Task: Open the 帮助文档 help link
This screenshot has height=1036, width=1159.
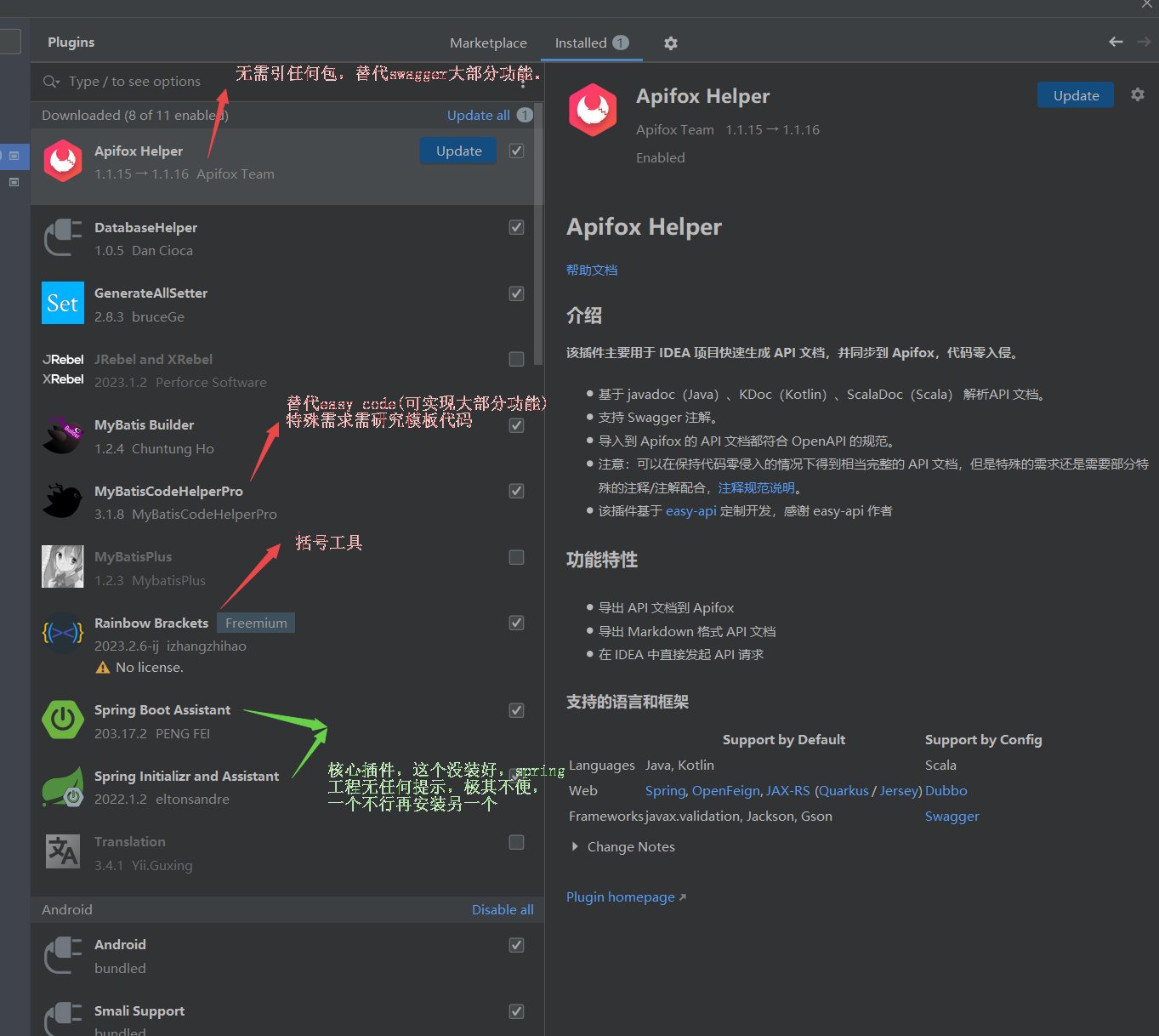Action: tap(592, 270)
